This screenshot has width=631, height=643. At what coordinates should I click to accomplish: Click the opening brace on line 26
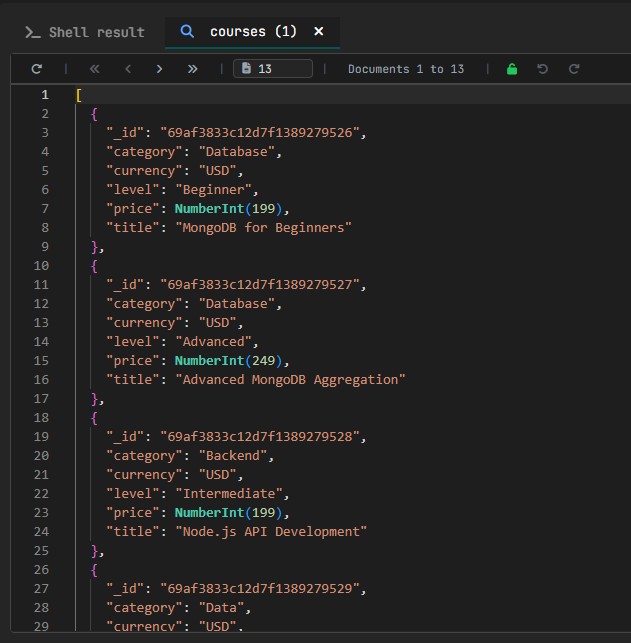point(94,570)
